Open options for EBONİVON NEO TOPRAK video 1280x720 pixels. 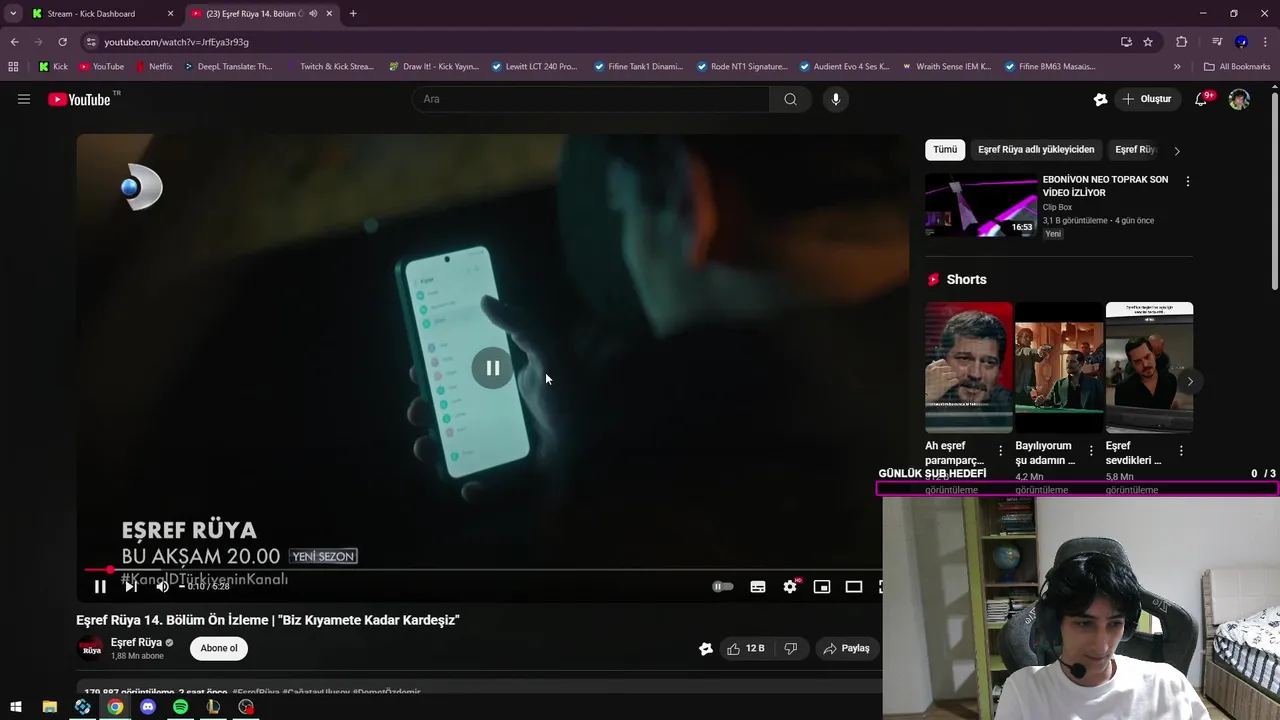(x=1188, y=182)
